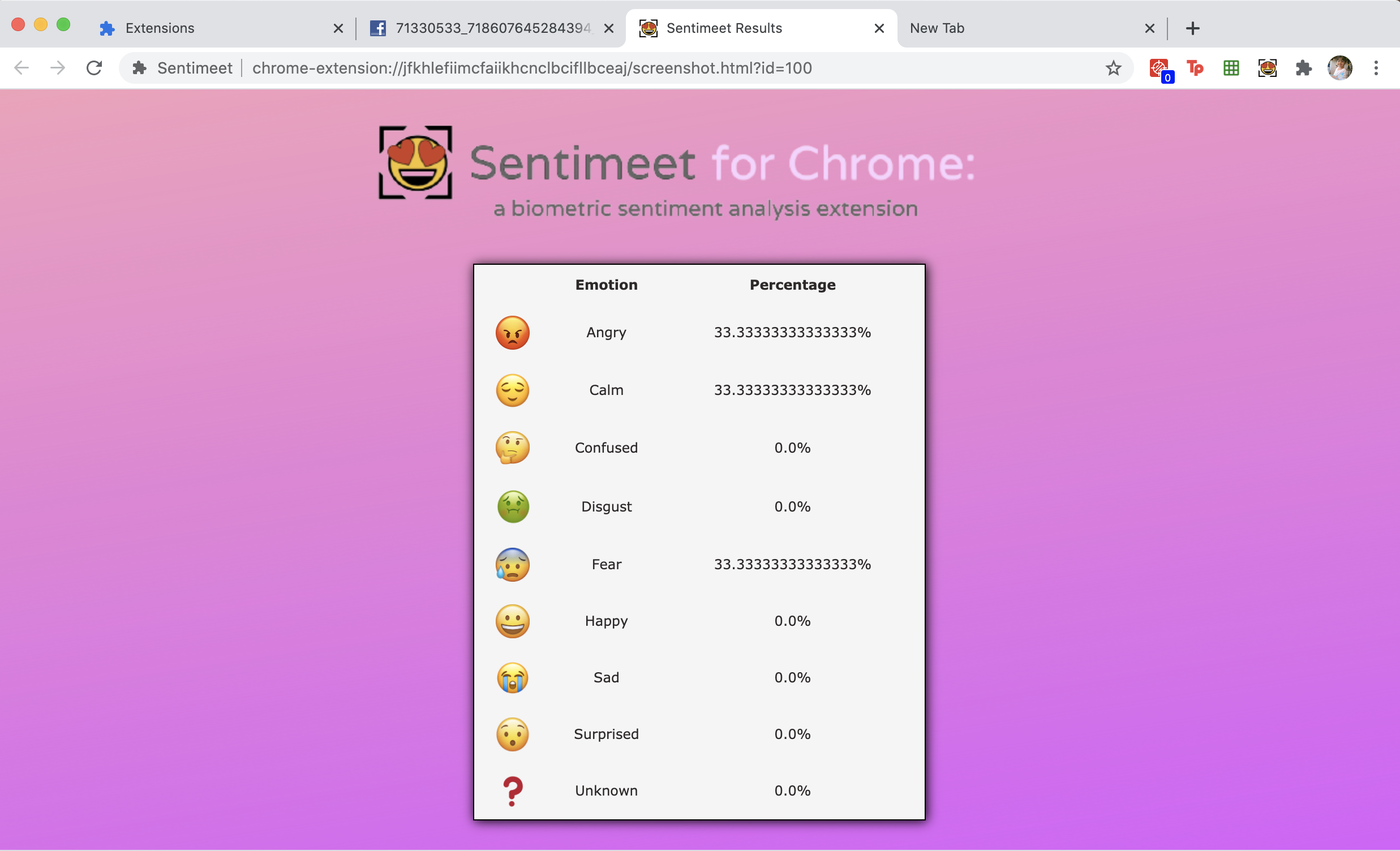Image resolution: width=1400 pixels, height=851 pixels.
Task: Click the Fear percentage value
Action: tap(792, 564)
